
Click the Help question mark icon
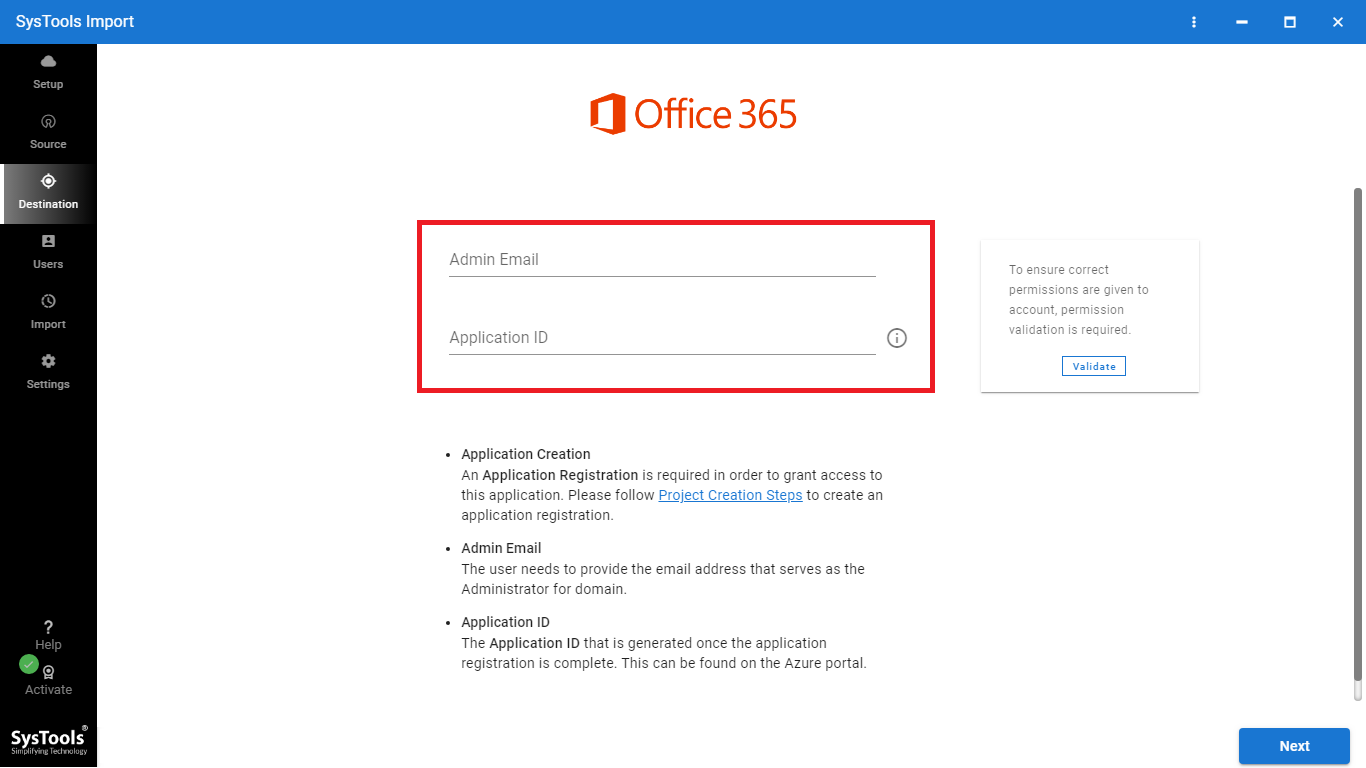[x=48, y=627]
